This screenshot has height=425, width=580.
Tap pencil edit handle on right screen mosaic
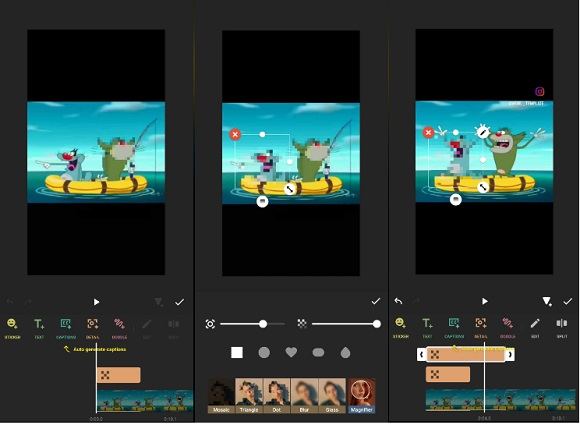tap(482, 132)
